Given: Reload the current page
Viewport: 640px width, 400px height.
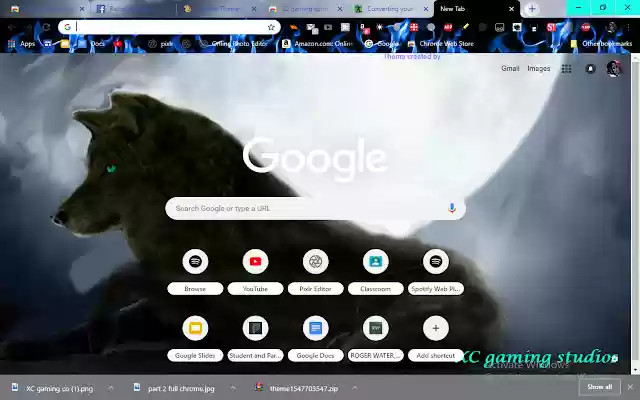Looking at the screenshot, I should (x=46, y=27).
